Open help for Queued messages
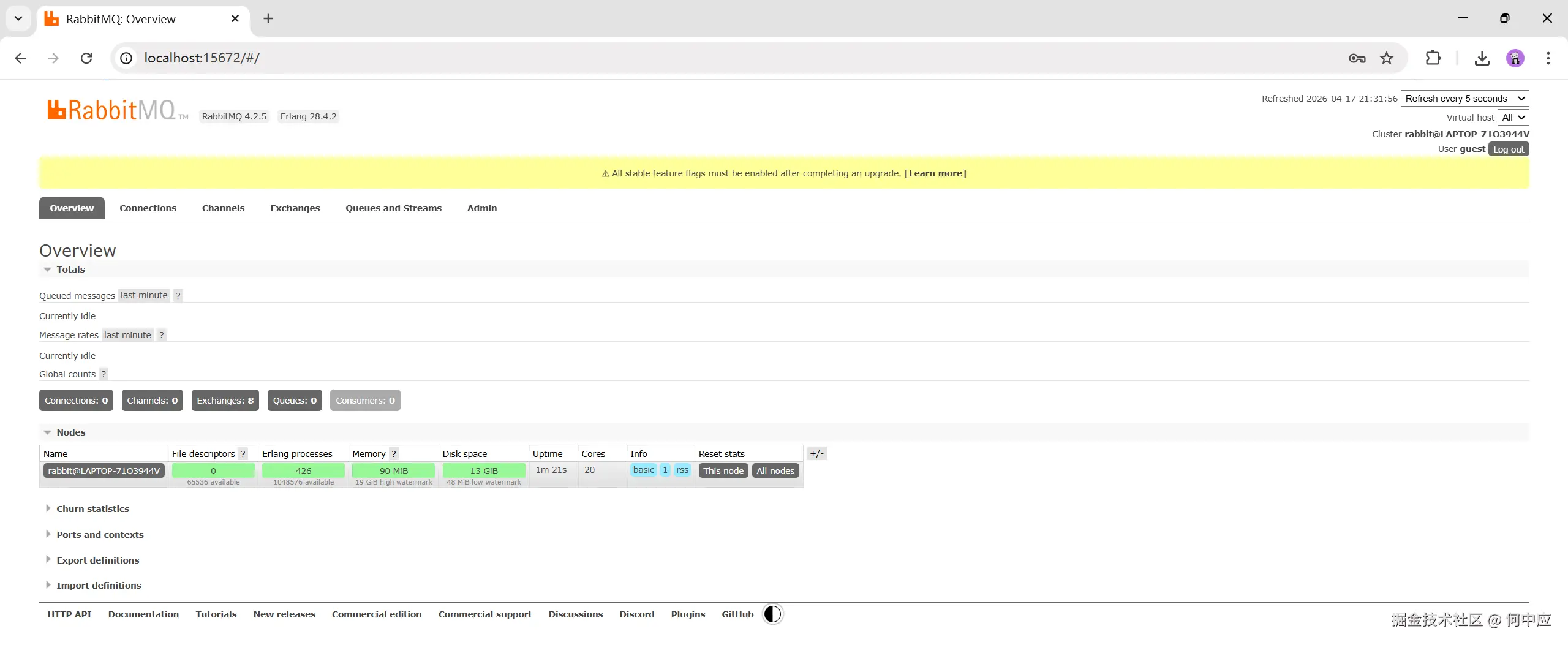This screenshot has width=1568, height=645. click(178, 295)
